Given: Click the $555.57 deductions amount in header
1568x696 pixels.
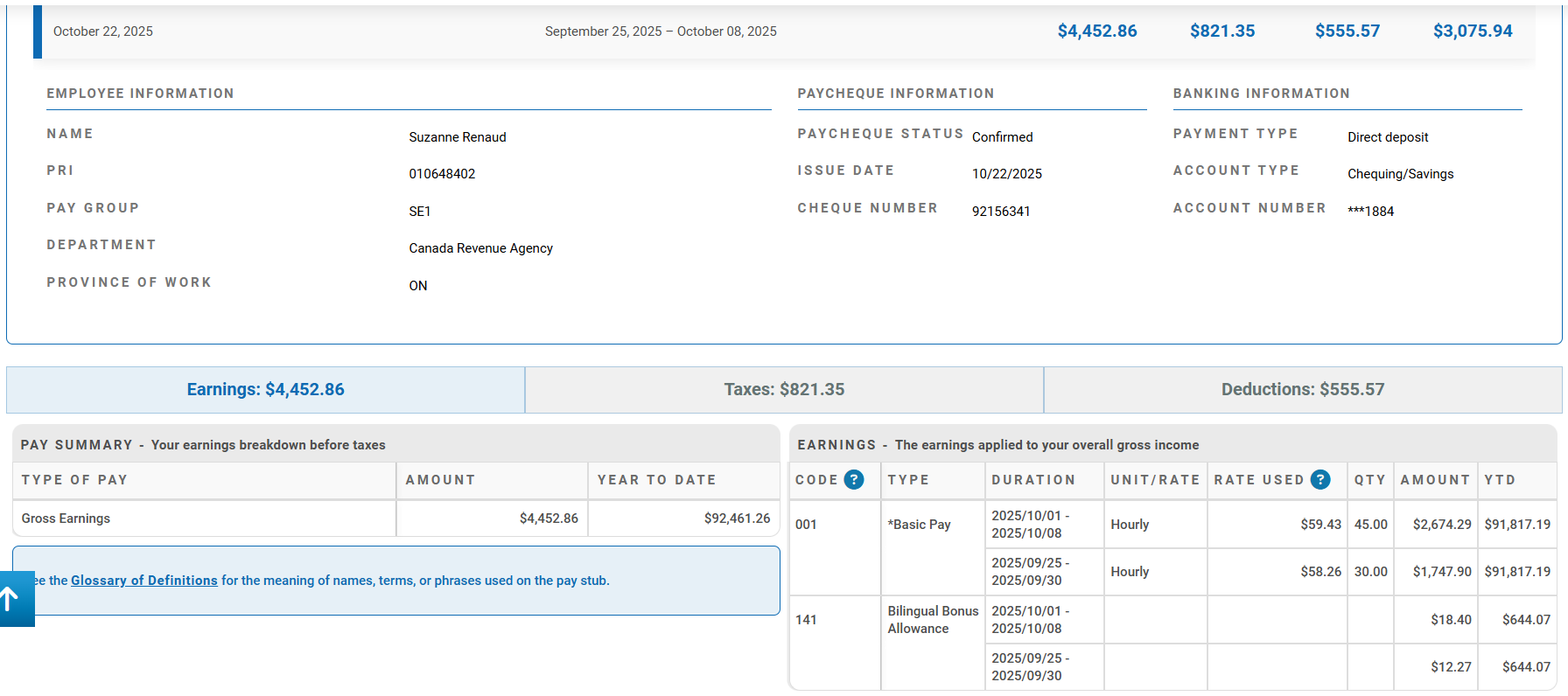Looking at the screenshot, I should [1347, 31].
